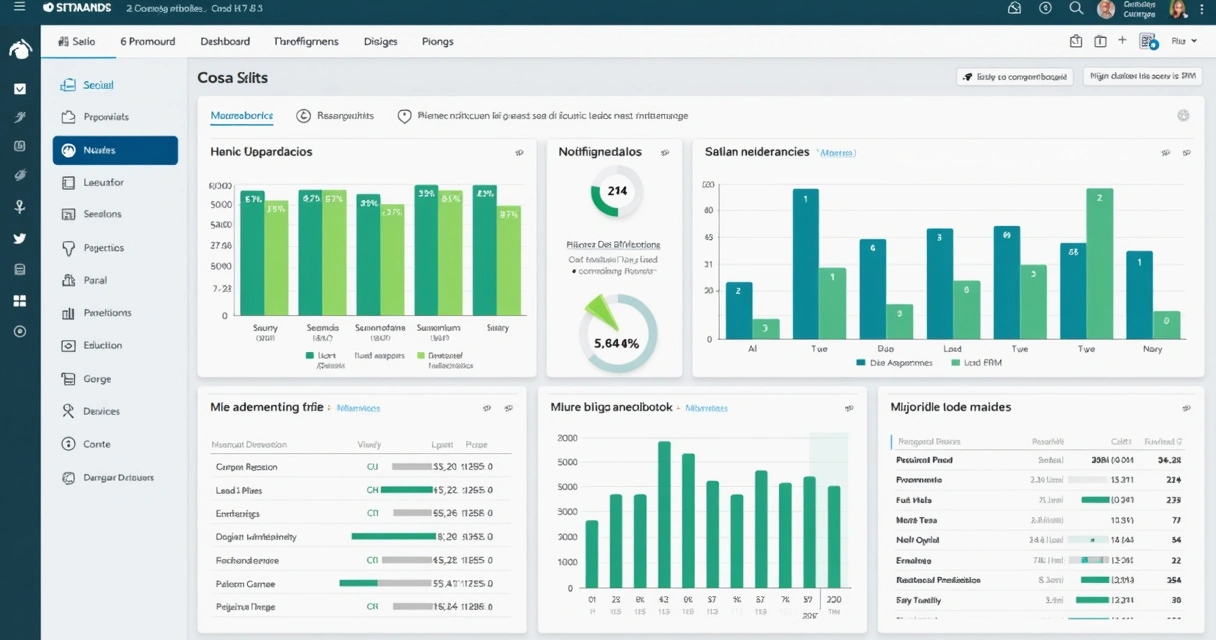Open settings gear on the Henic Upardacios chart

tap(519, 152)
